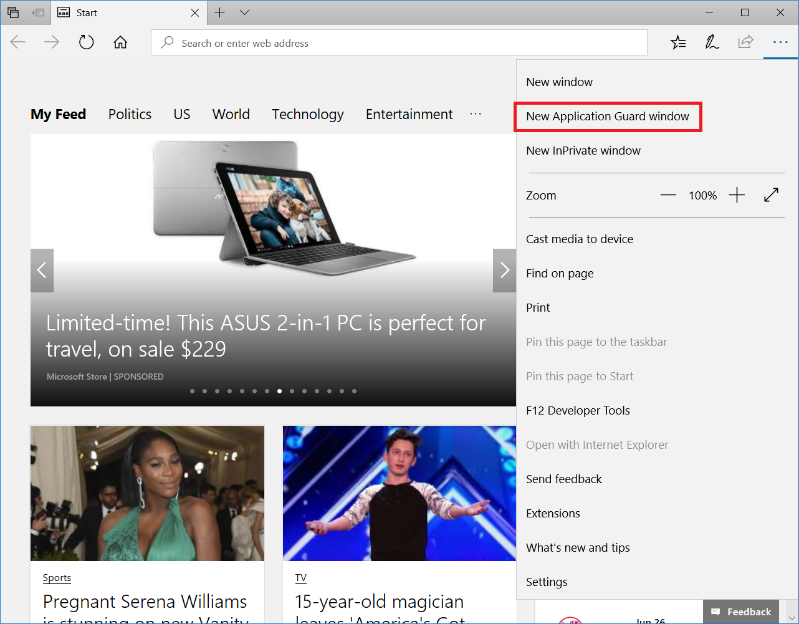Increase zoom with the plus button

(x=737, y=195)
